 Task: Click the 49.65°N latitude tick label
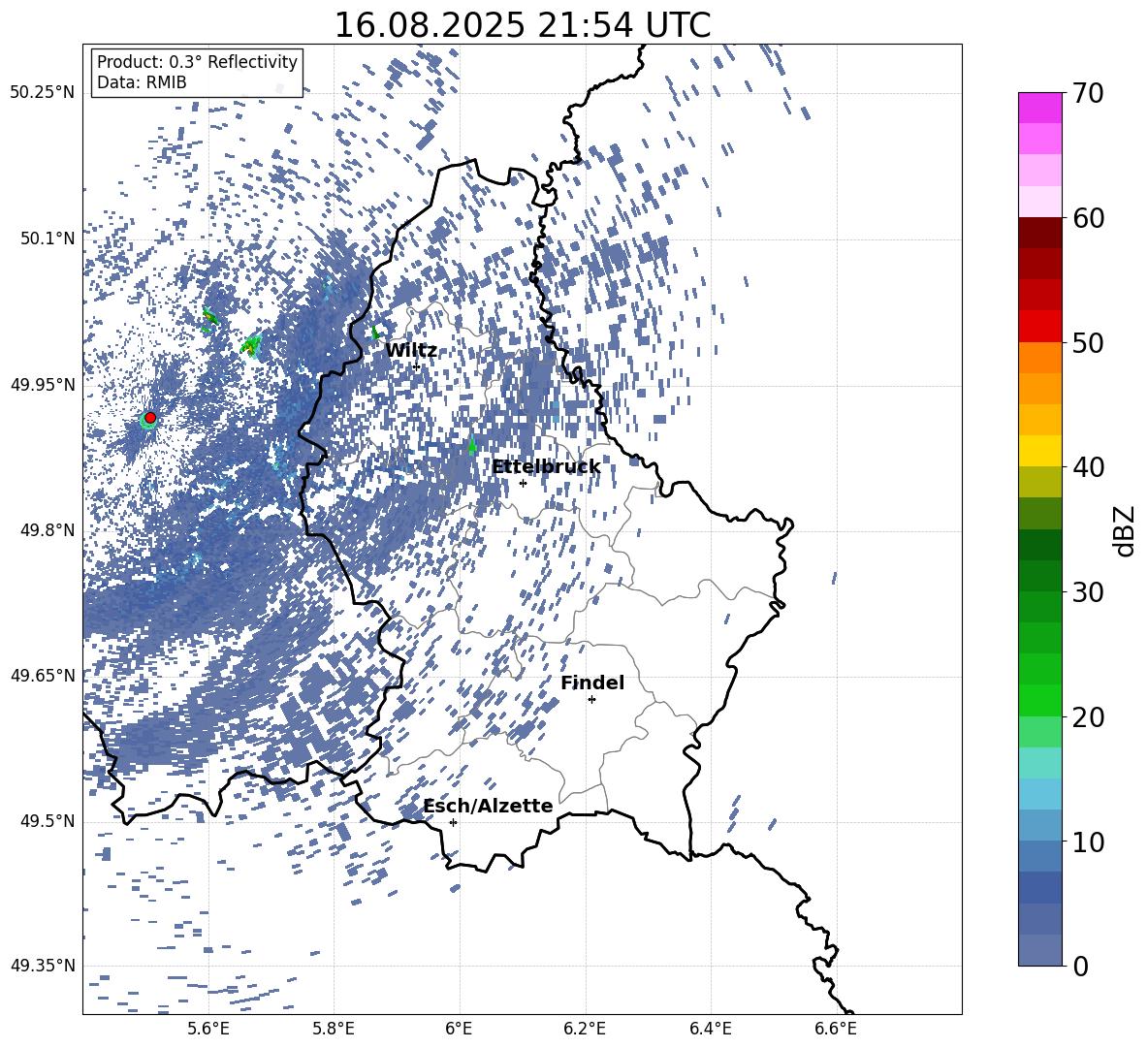pos(43,676)
